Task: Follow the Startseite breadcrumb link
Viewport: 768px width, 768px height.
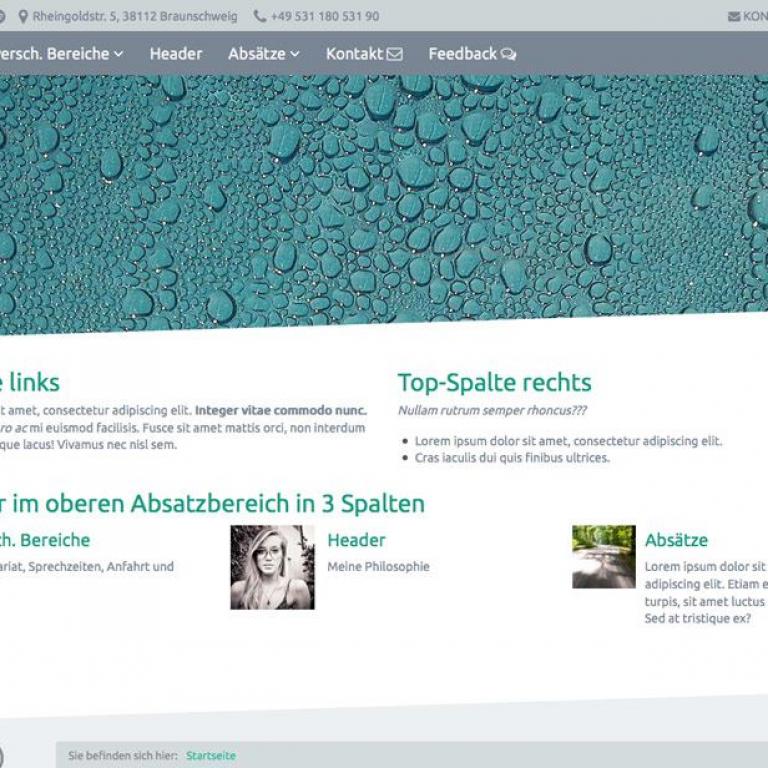Action: (x=211, y=756)
